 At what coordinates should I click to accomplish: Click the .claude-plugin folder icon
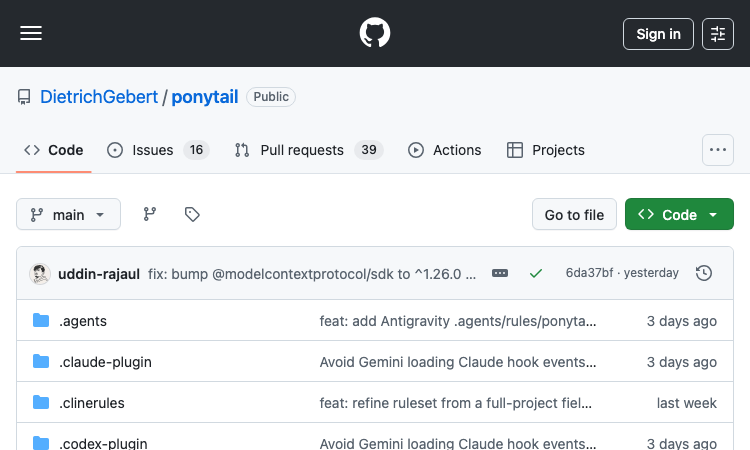click(41, 362)
